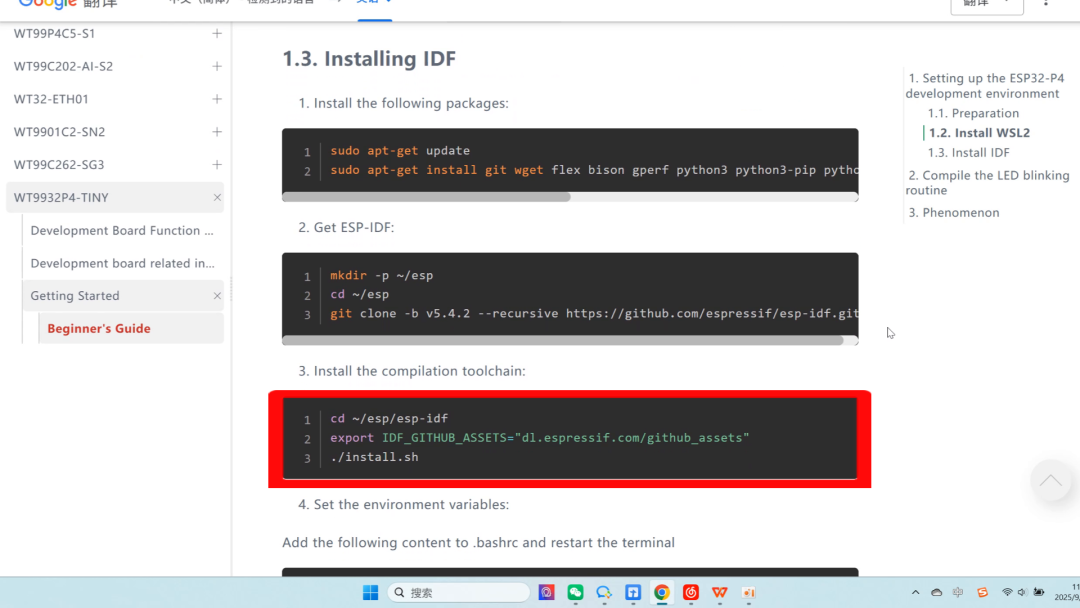The height and width of the screenshot is (608, 1080).
Task: Open WT9901C2-SN2 in the sidebar
Action: coord(59,132)
